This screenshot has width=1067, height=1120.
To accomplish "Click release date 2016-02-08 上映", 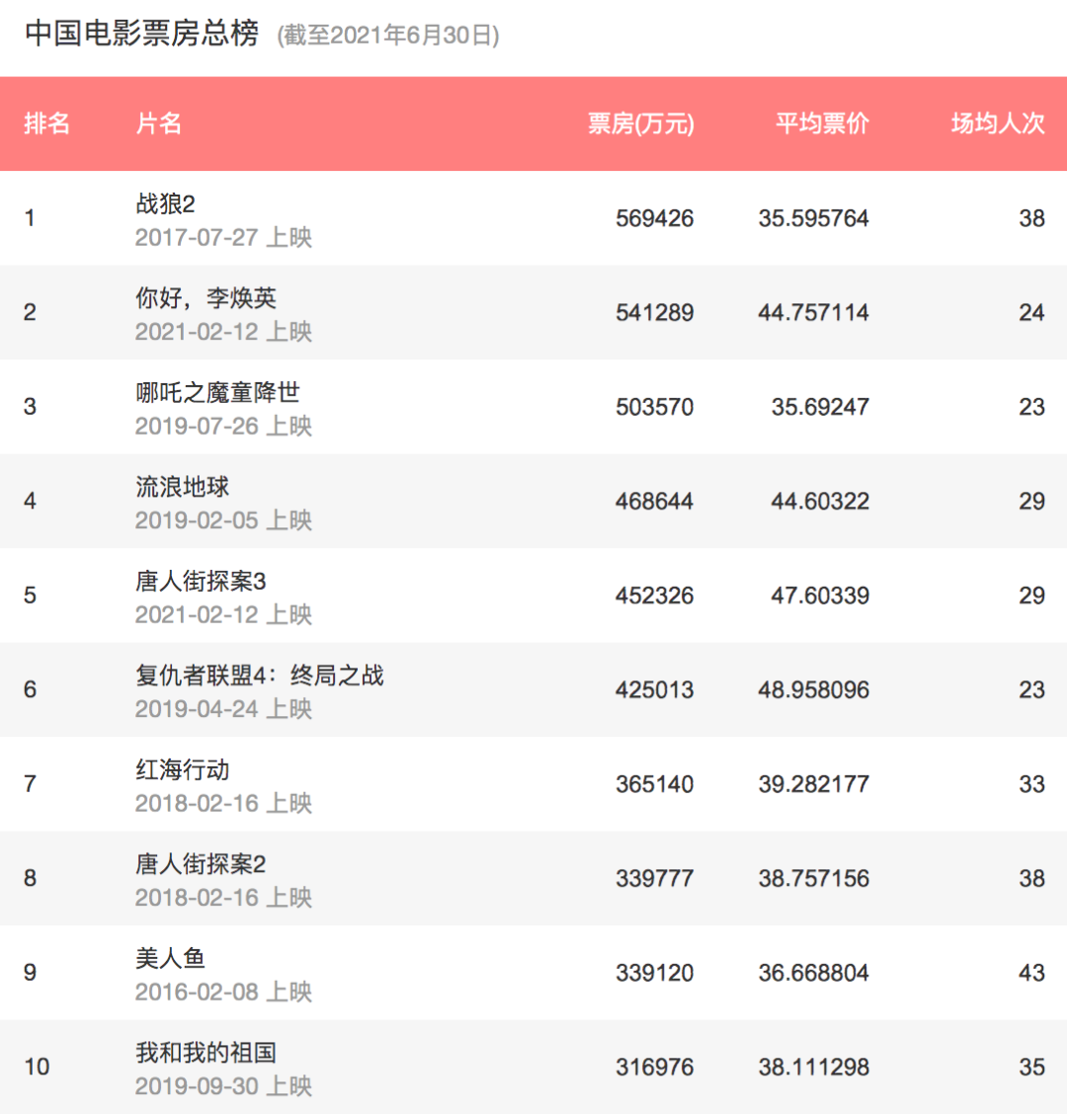I will click(223, 992).
